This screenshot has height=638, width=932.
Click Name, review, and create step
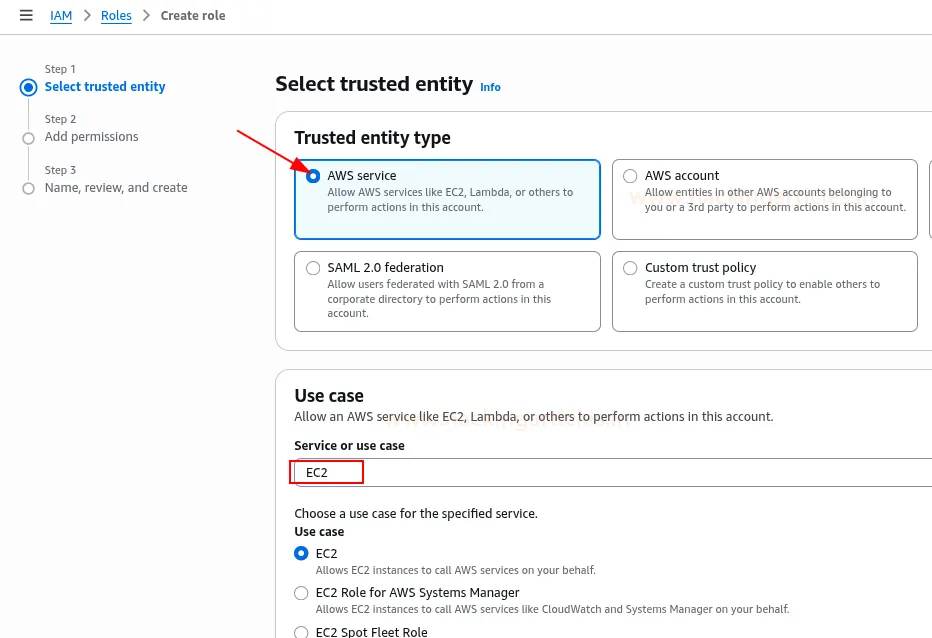116,188
